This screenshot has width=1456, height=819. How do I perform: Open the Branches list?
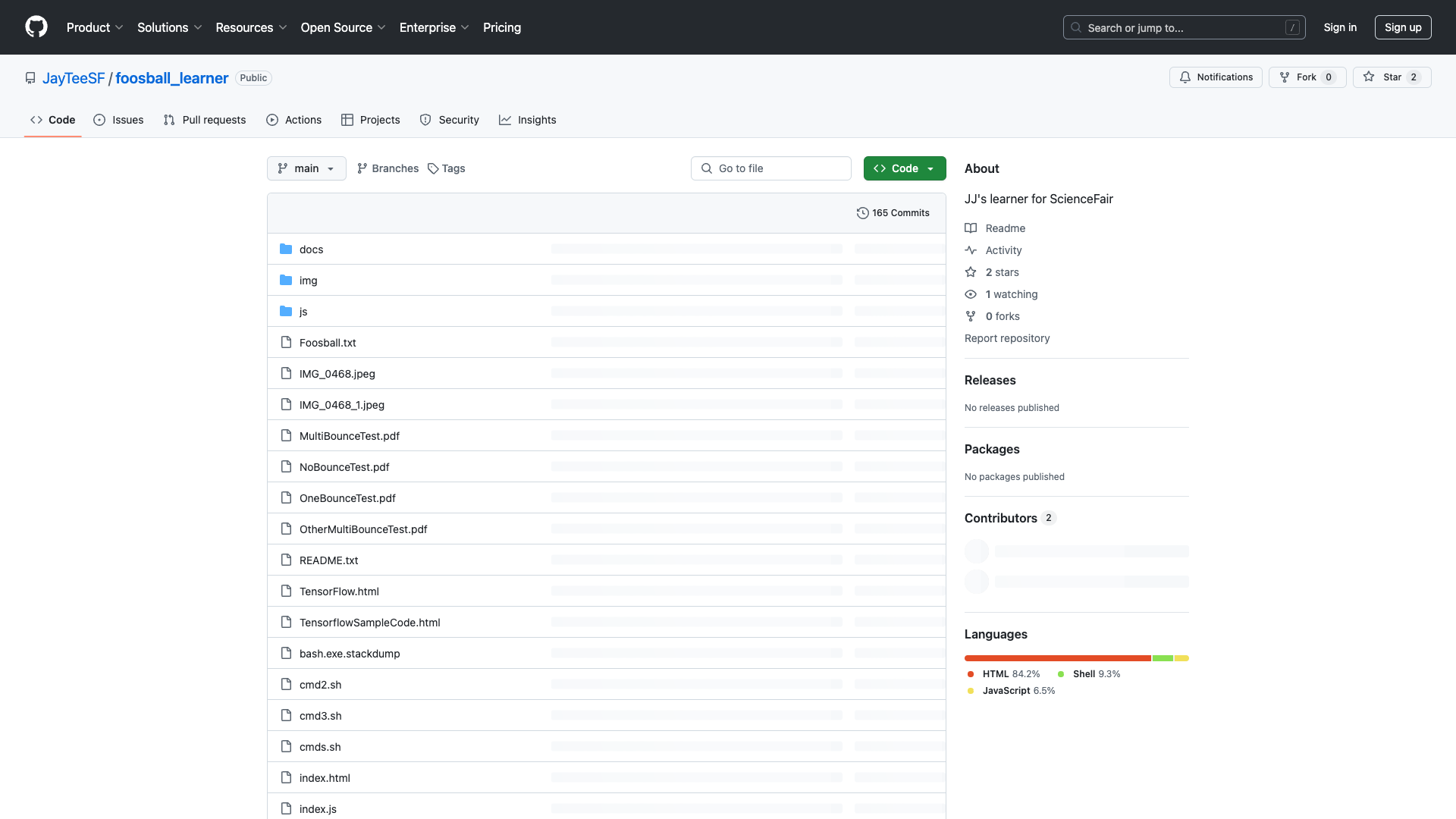(388, 168)
